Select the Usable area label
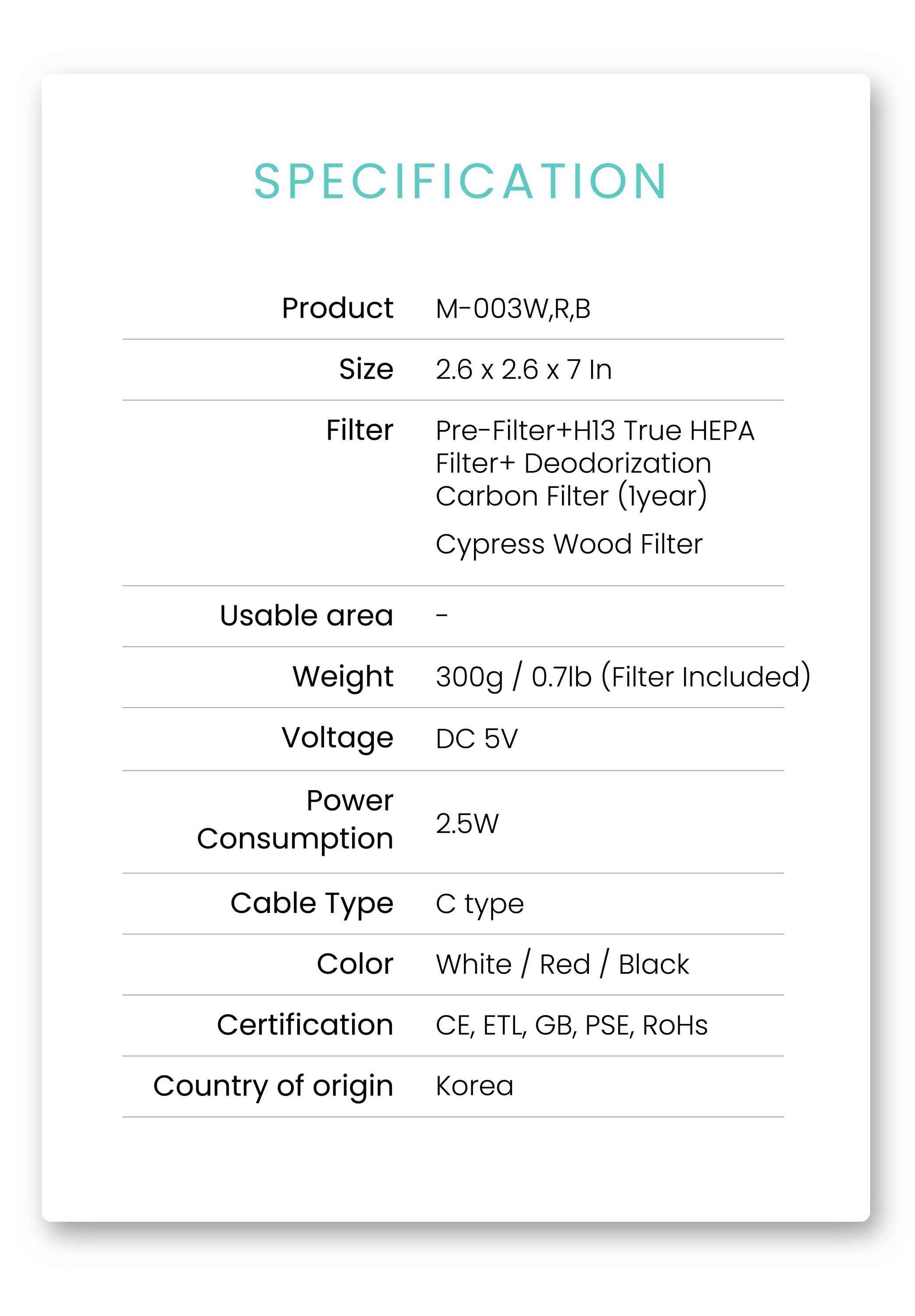 tap(306, 615)
